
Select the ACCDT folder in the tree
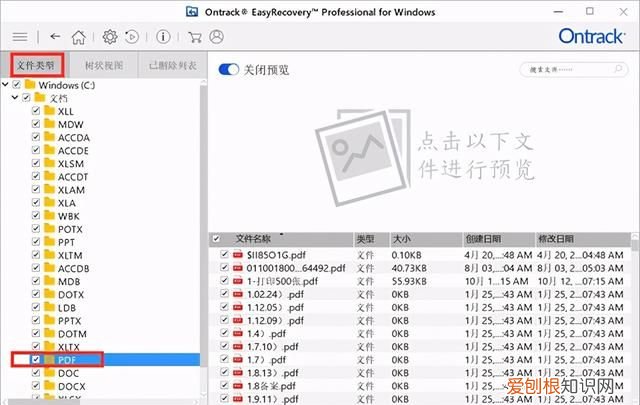point(73,176)
